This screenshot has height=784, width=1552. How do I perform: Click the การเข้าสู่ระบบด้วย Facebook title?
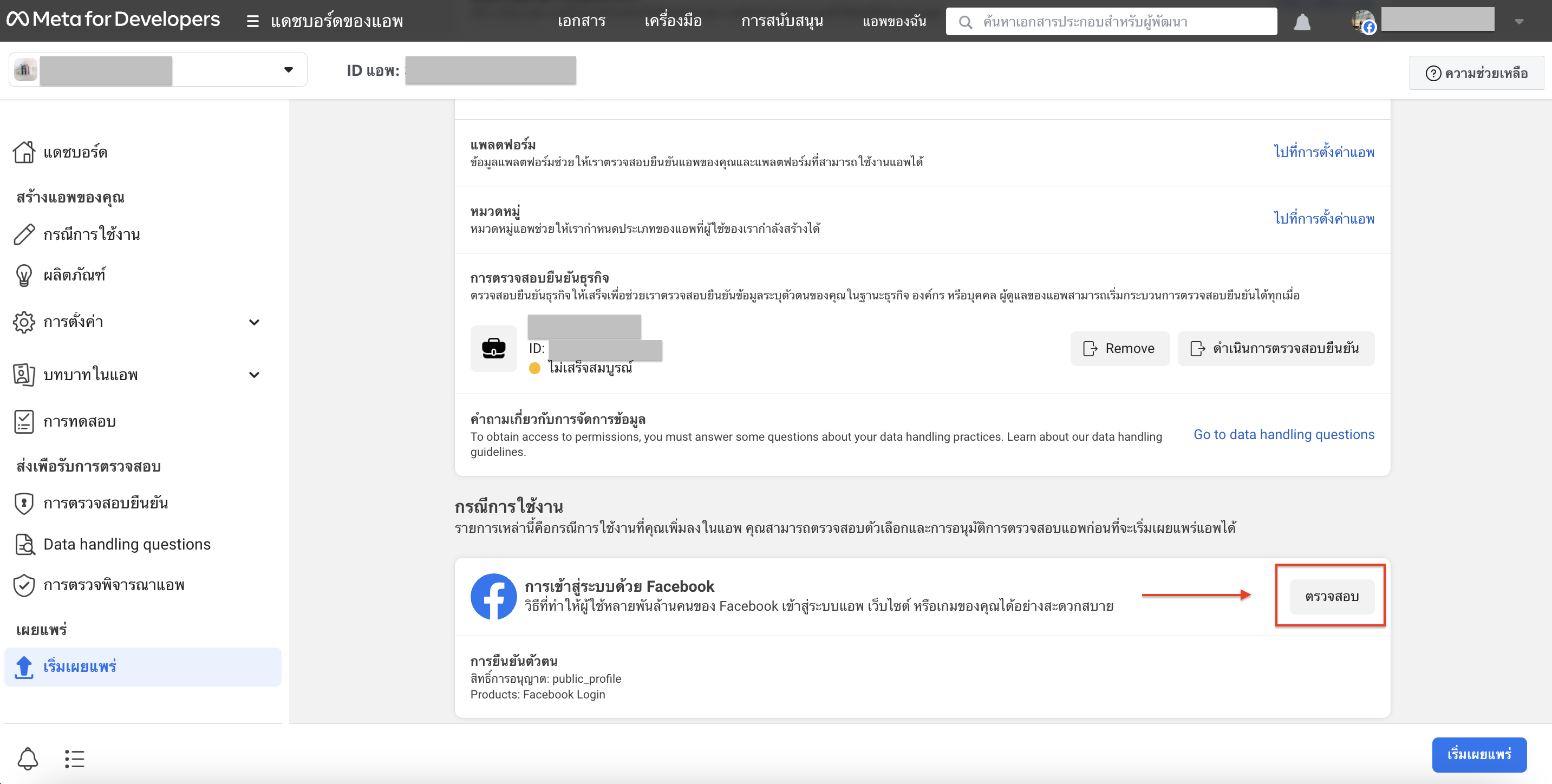pyautogui.click(x=620, y=586)
